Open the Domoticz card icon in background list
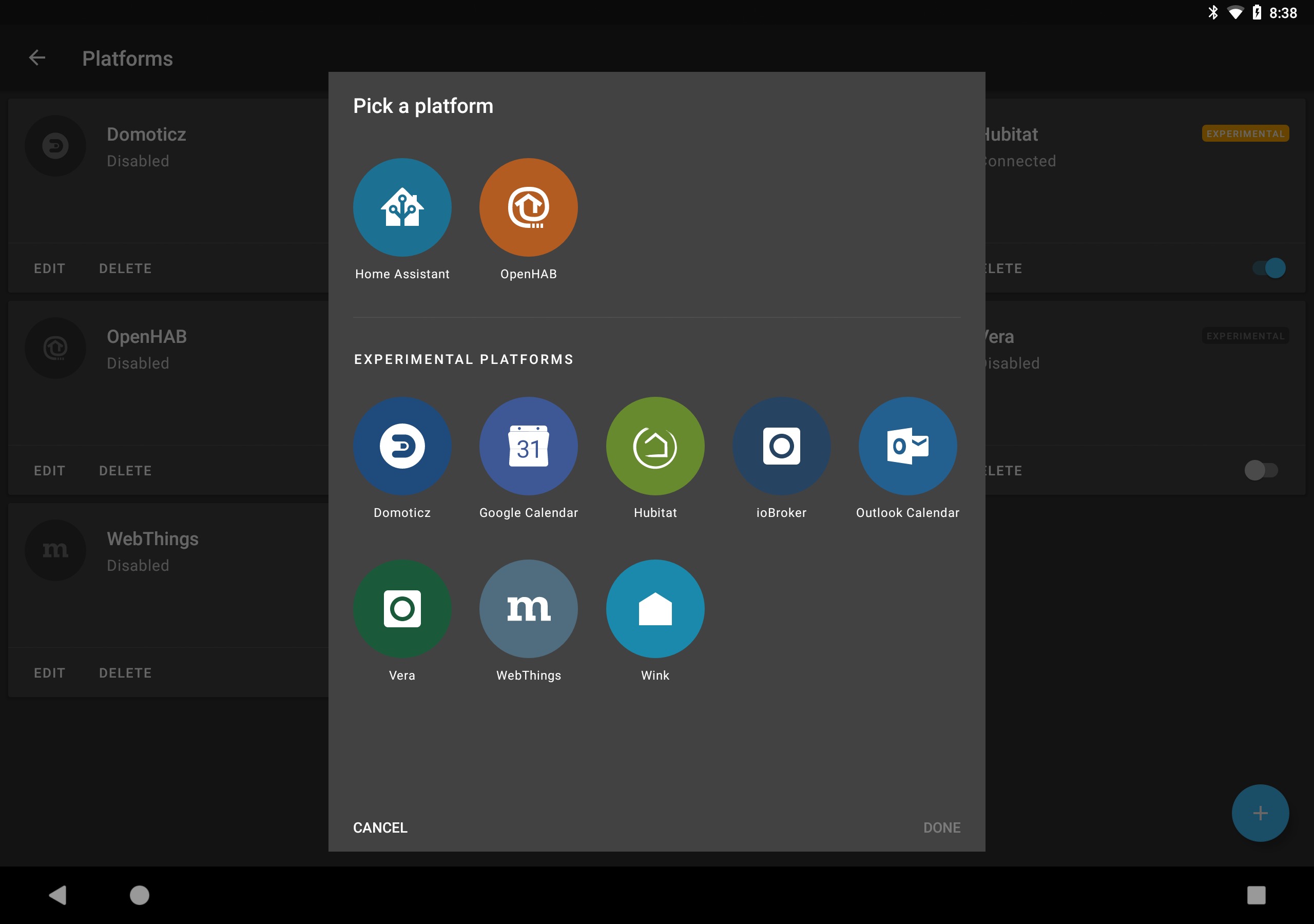The height and width of the screenshot is (924, 1314). [55, 145]
